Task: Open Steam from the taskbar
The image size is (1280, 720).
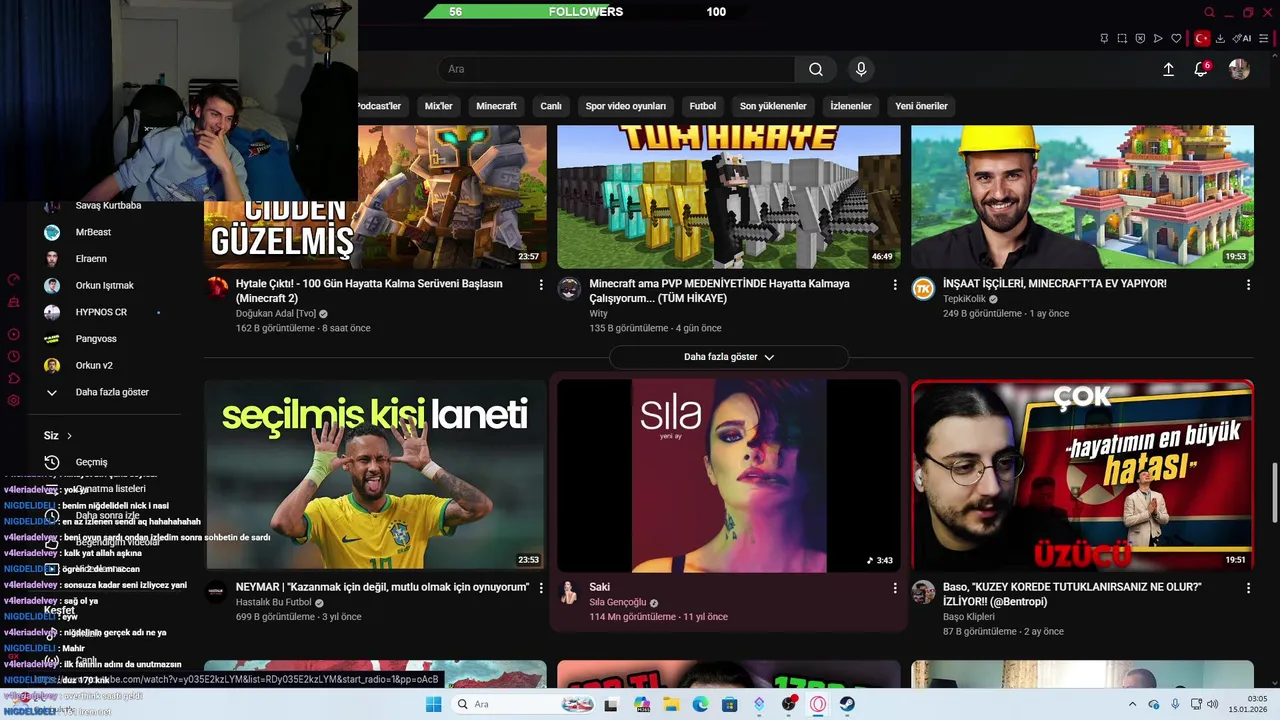Action: click(x=847, y=704)
